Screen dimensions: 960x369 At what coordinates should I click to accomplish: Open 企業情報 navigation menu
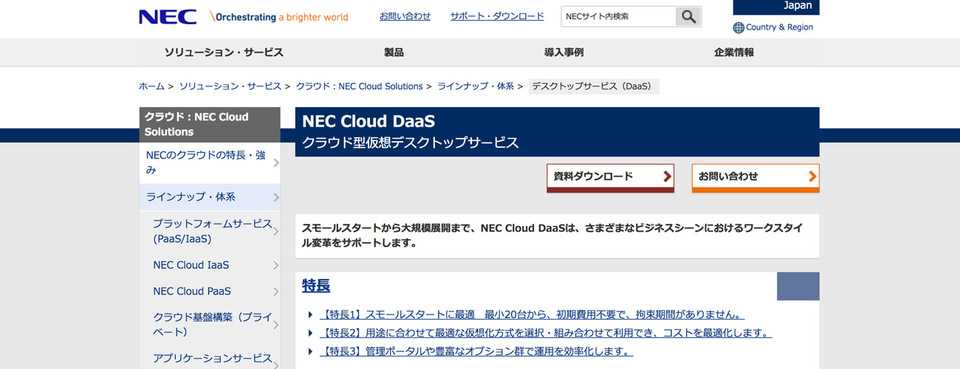[734, 53]
